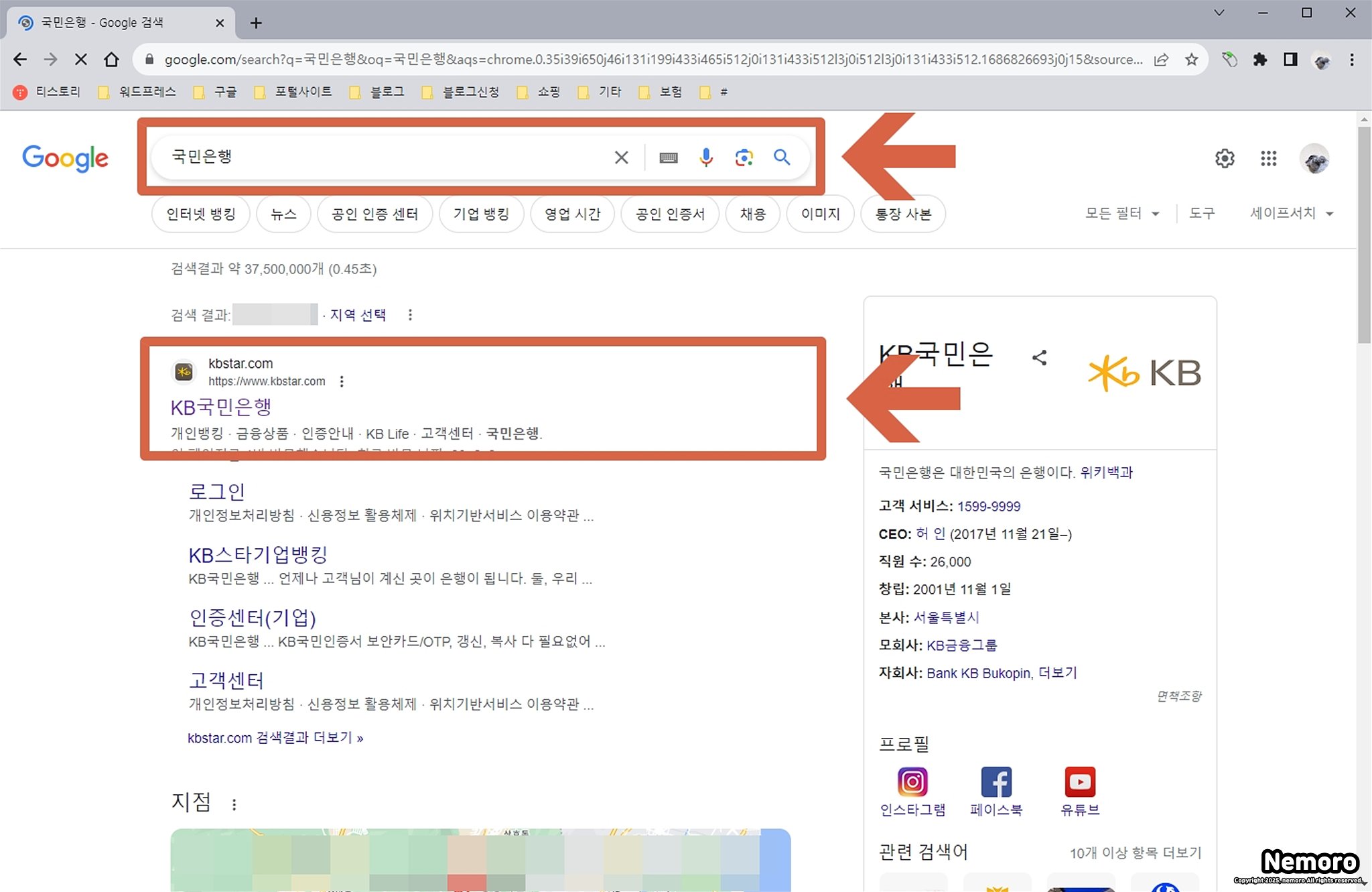The width and height of the screenshot is (1372, 892).
Task: Clear the search box with X
Action: 621,157
